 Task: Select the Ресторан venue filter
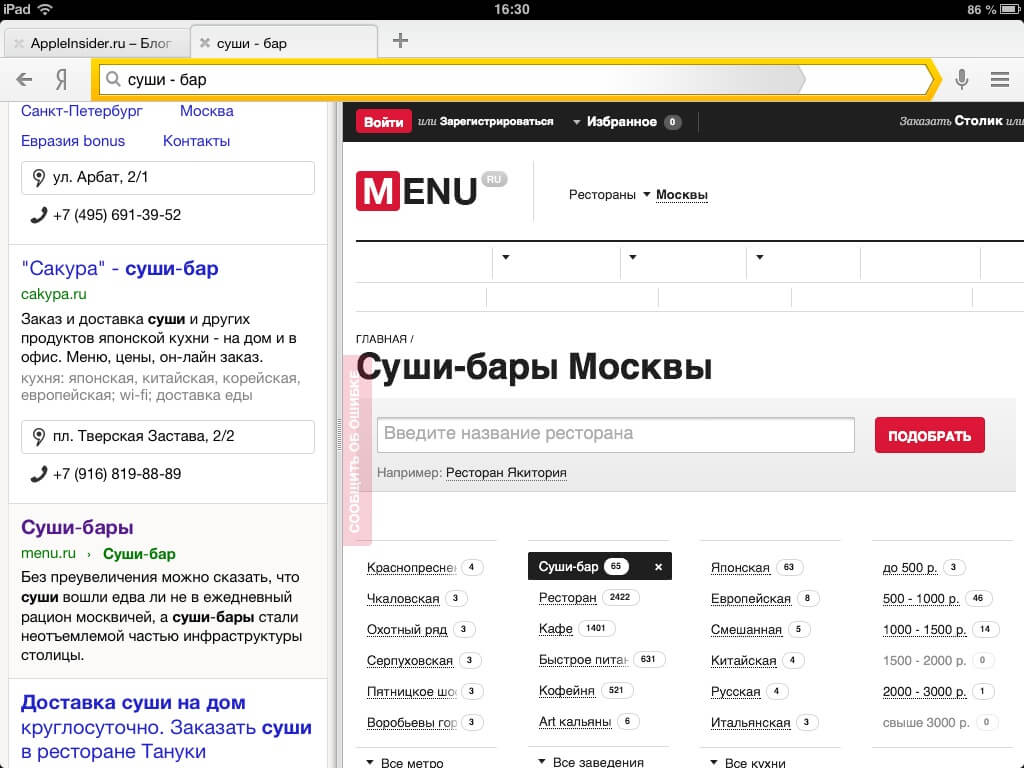(x=568, y=598)
